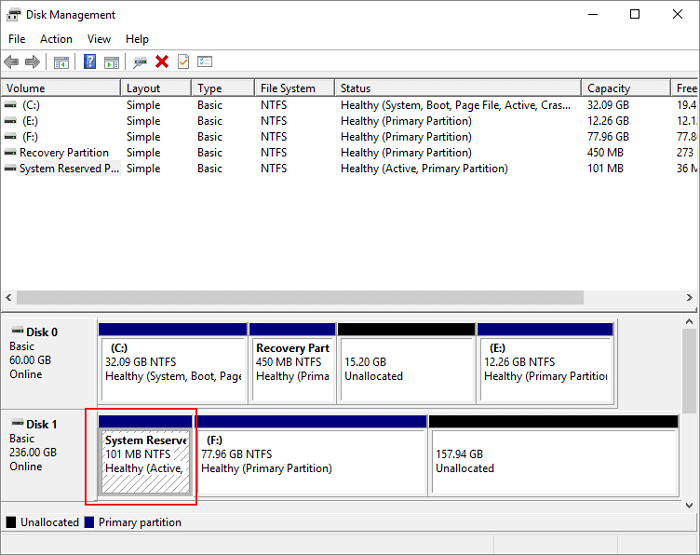Click the show/hide action pane icon
This screenshot has height=555, width=700.
coord(111,62)
